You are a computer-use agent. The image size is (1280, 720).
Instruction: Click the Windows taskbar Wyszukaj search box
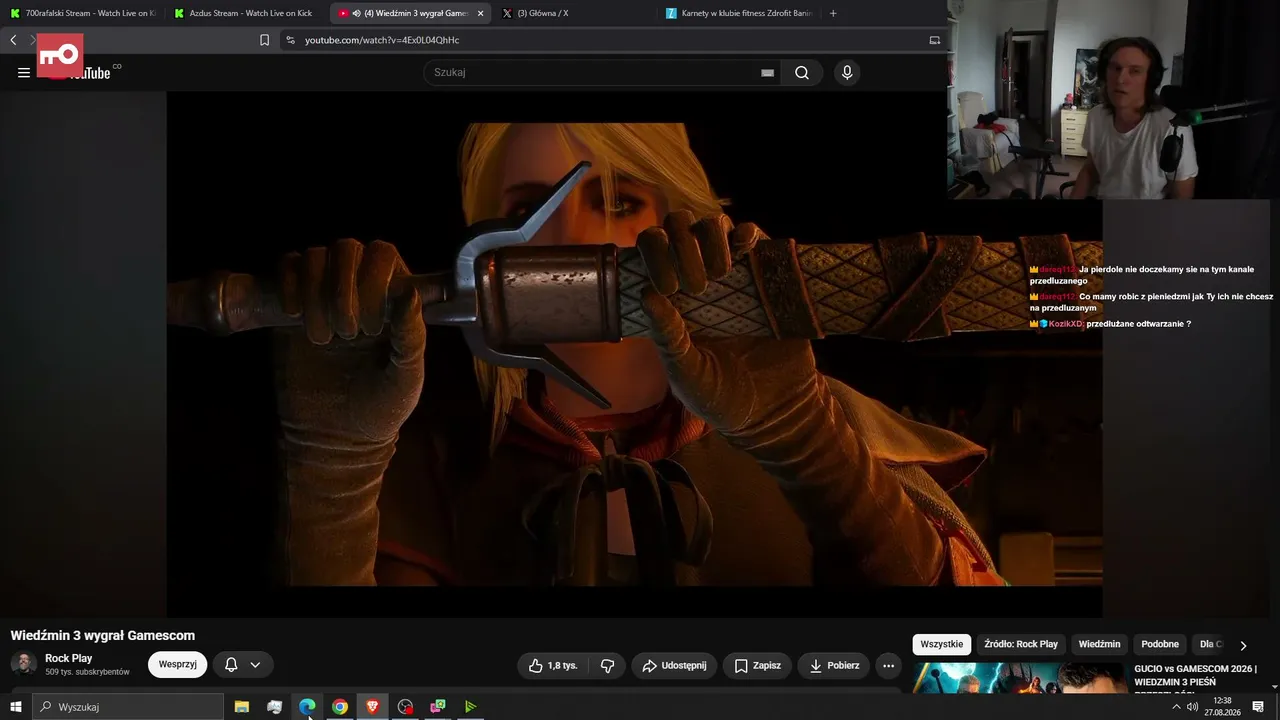[128, 707]
